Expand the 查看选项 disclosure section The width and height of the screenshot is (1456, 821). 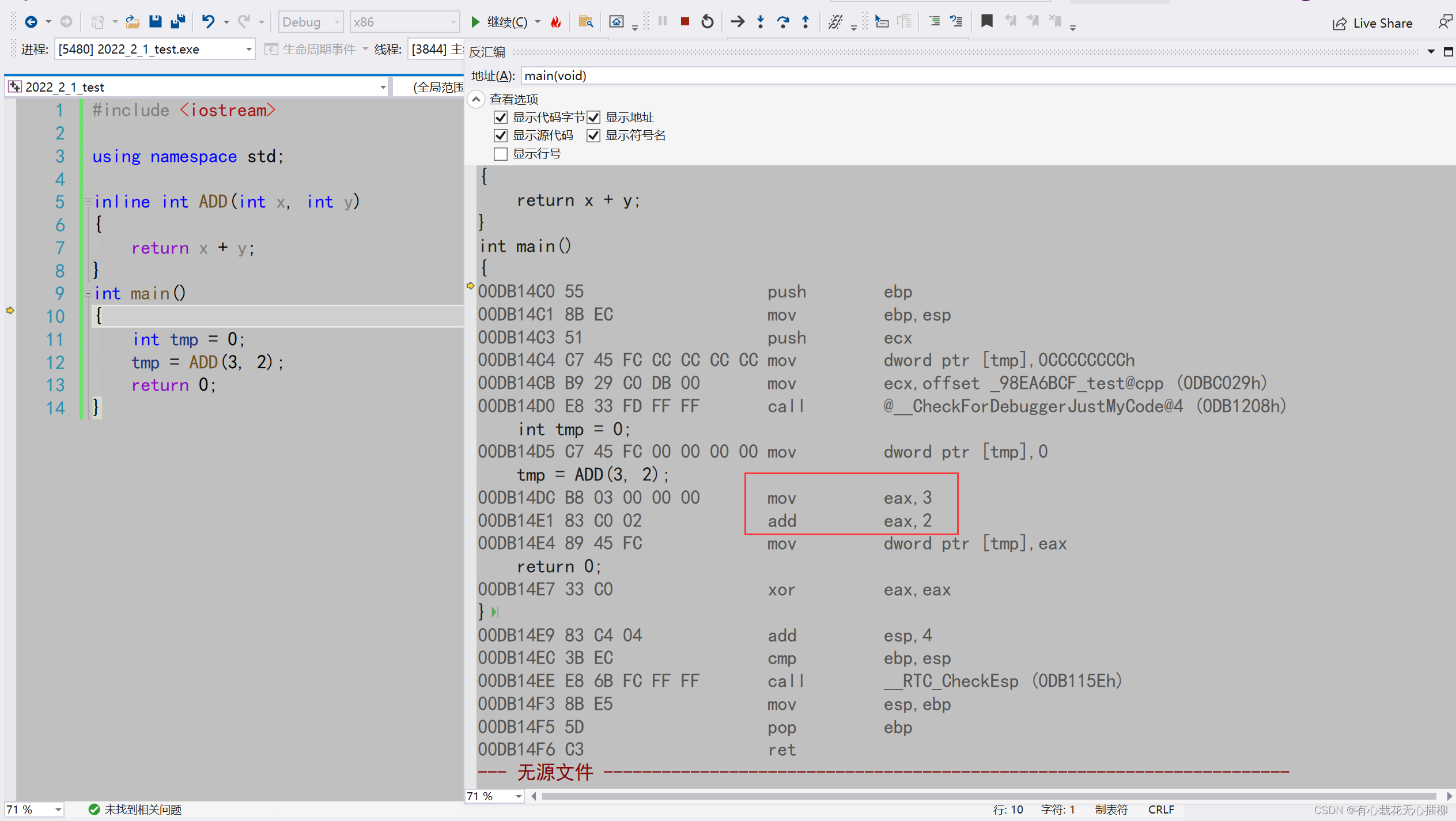tap(478, 98)
